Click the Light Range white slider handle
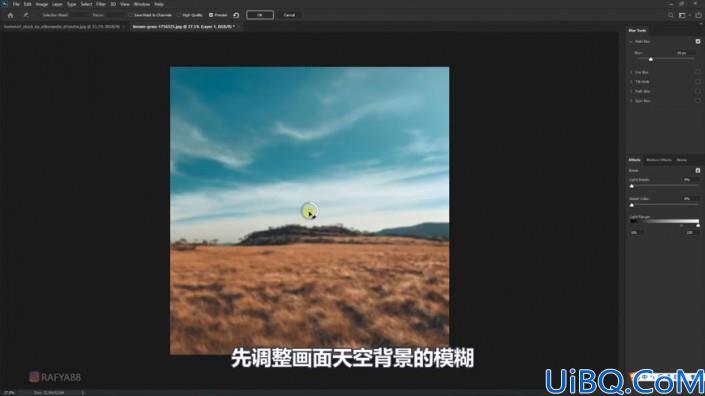The width and height of the screenshot is (705, 396). [x=698, y=225]
